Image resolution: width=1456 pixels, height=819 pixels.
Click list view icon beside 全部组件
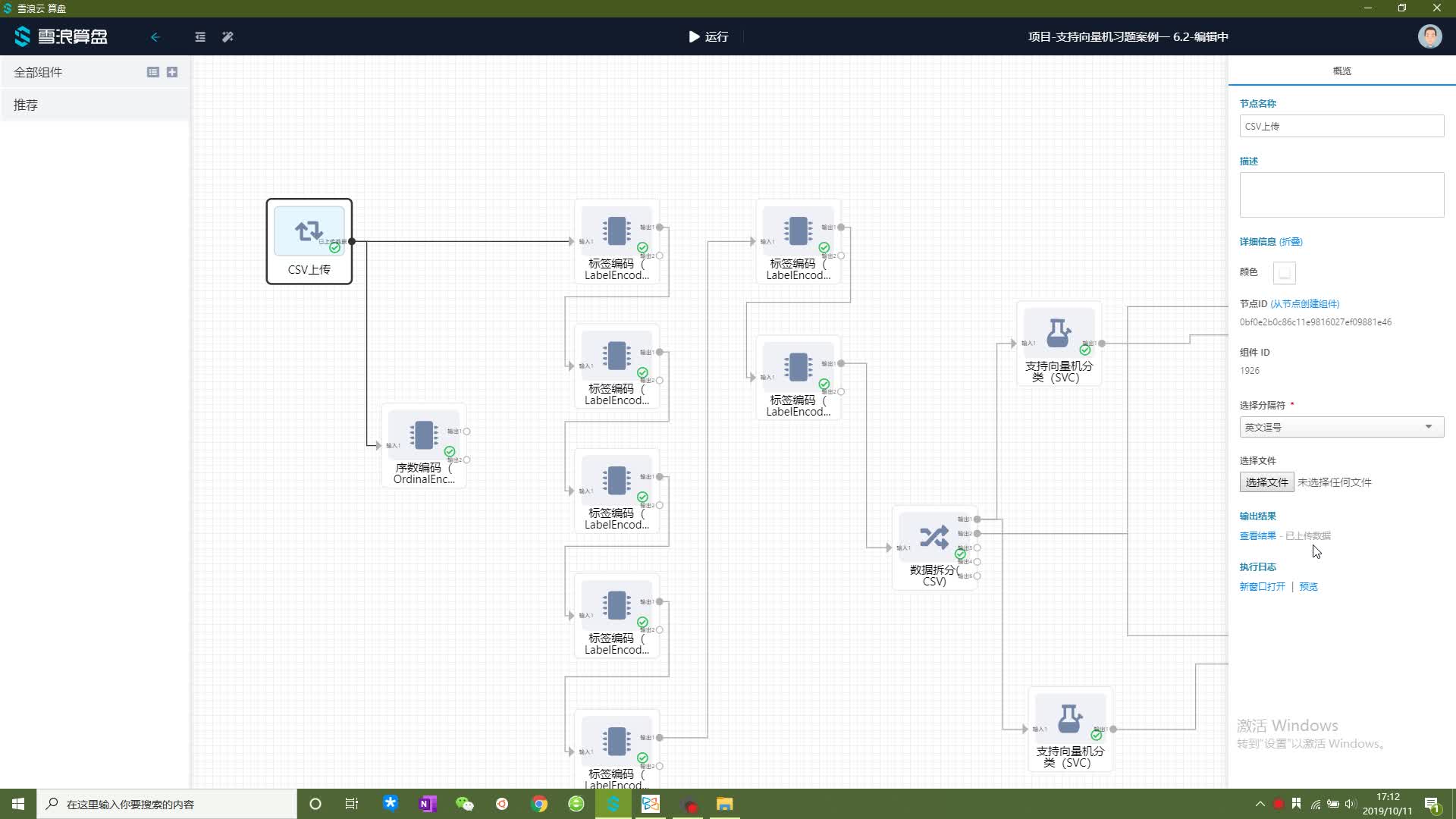152,72
